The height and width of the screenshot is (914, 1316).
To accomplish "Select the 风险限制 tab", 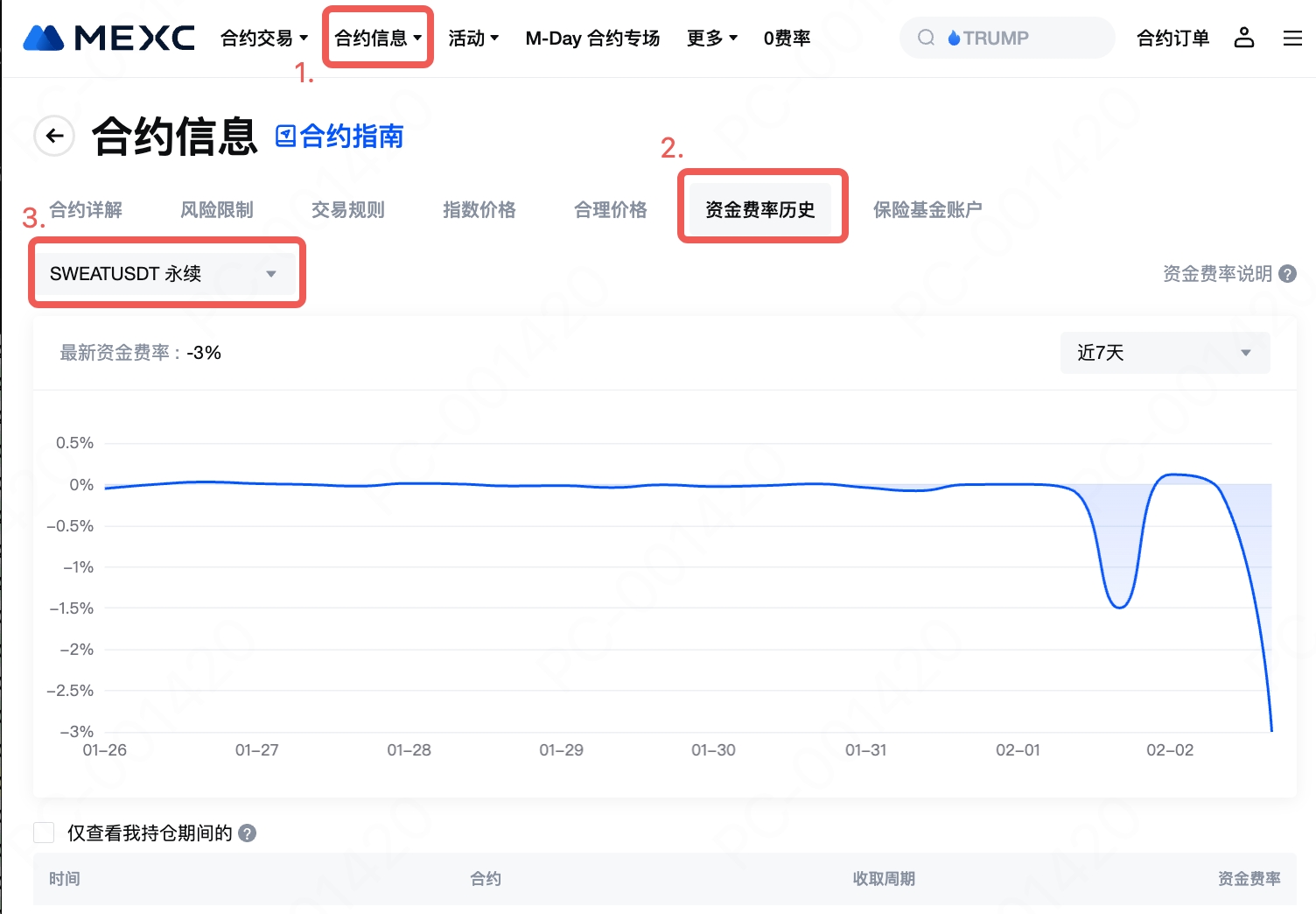I will (x=216, y=210).
